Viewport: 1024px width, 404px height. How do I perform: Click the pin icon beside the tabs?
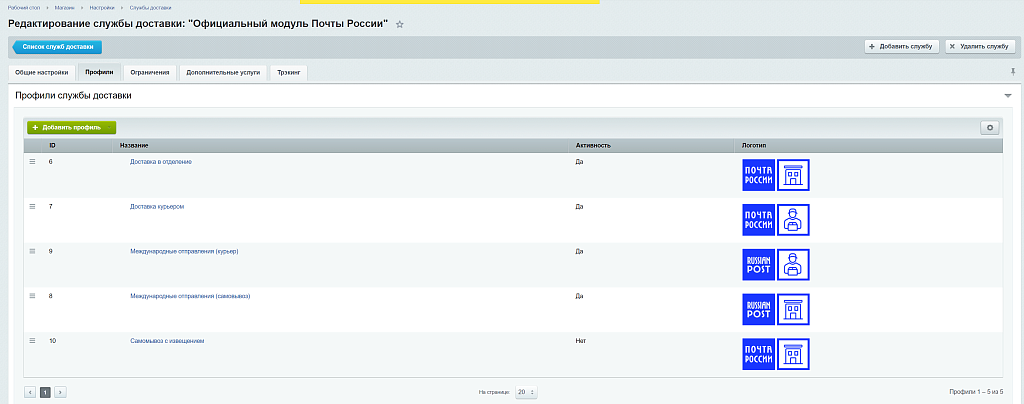pyautogui.click(x=1013, y=72)
